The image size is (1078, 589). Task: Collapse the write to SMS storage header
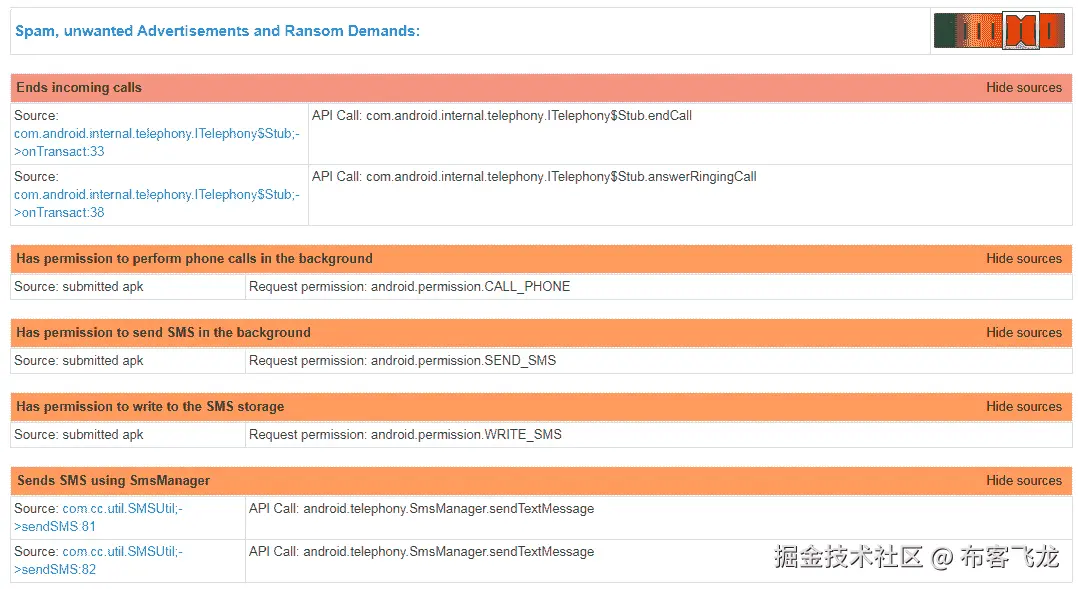[x=150, y=407]
